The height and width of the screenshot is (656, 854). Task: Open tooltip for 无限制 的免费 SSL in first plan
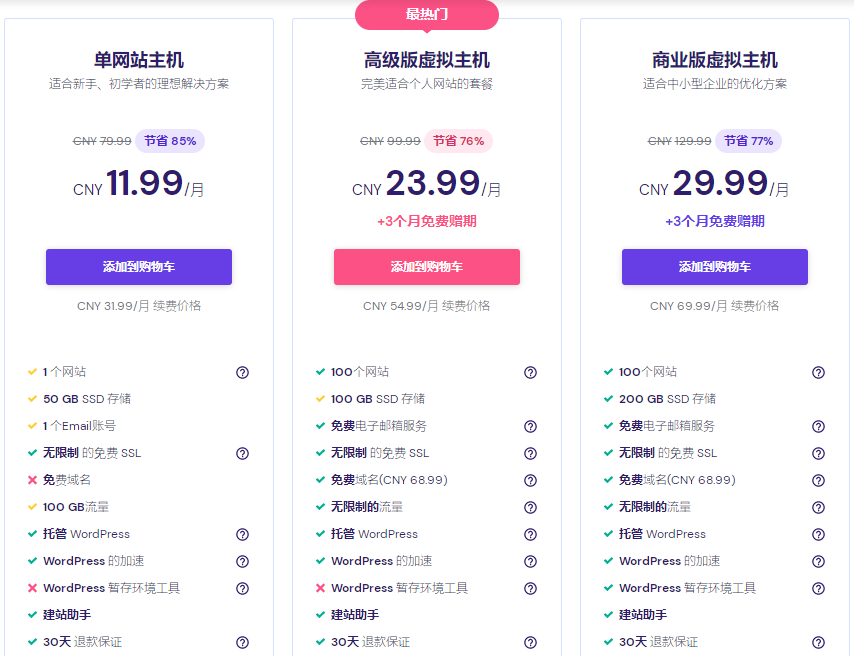(x=242, y=453)
